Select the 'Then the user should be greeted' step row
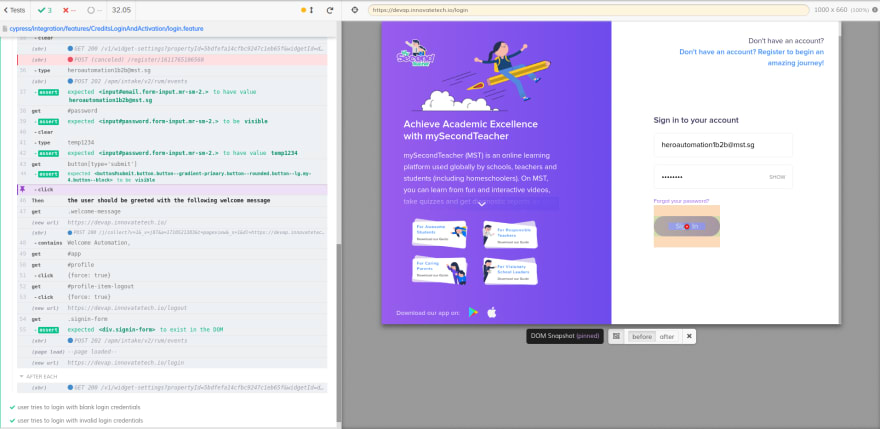 (x=172, y=200)
